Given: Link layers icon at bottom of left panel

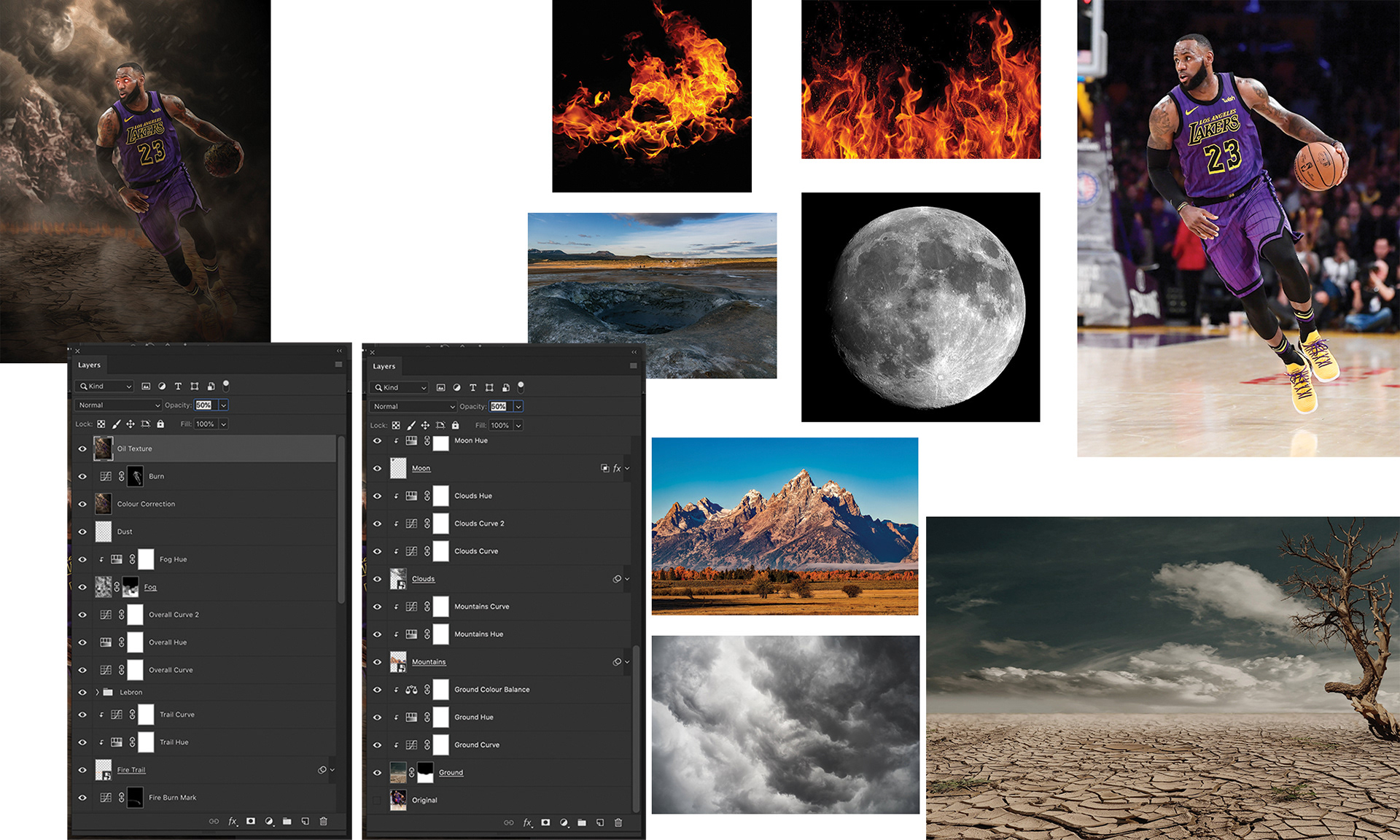Looking at the screenshot, I should tap(214, 821).
